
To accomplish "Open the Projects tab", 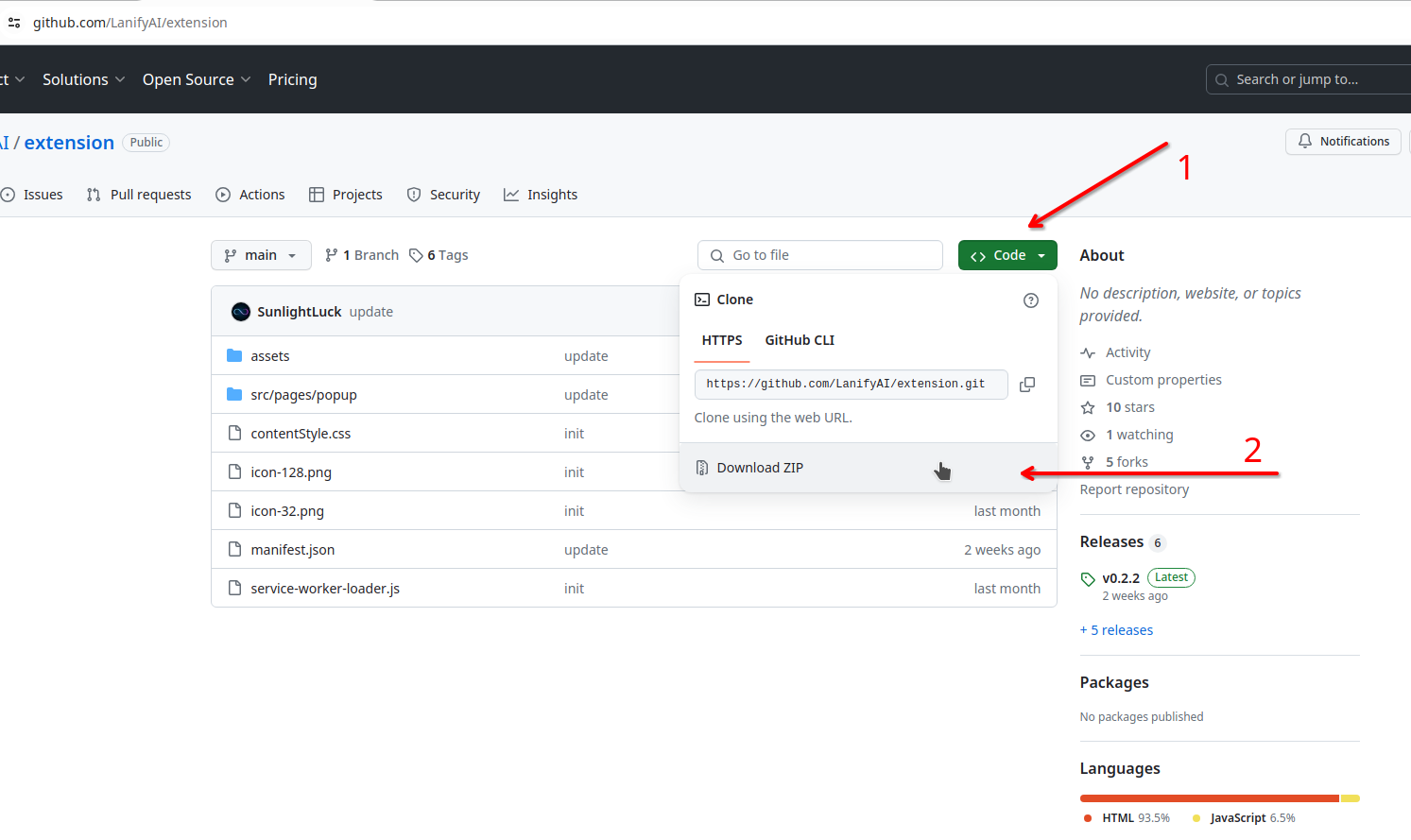I will [346, 195].
